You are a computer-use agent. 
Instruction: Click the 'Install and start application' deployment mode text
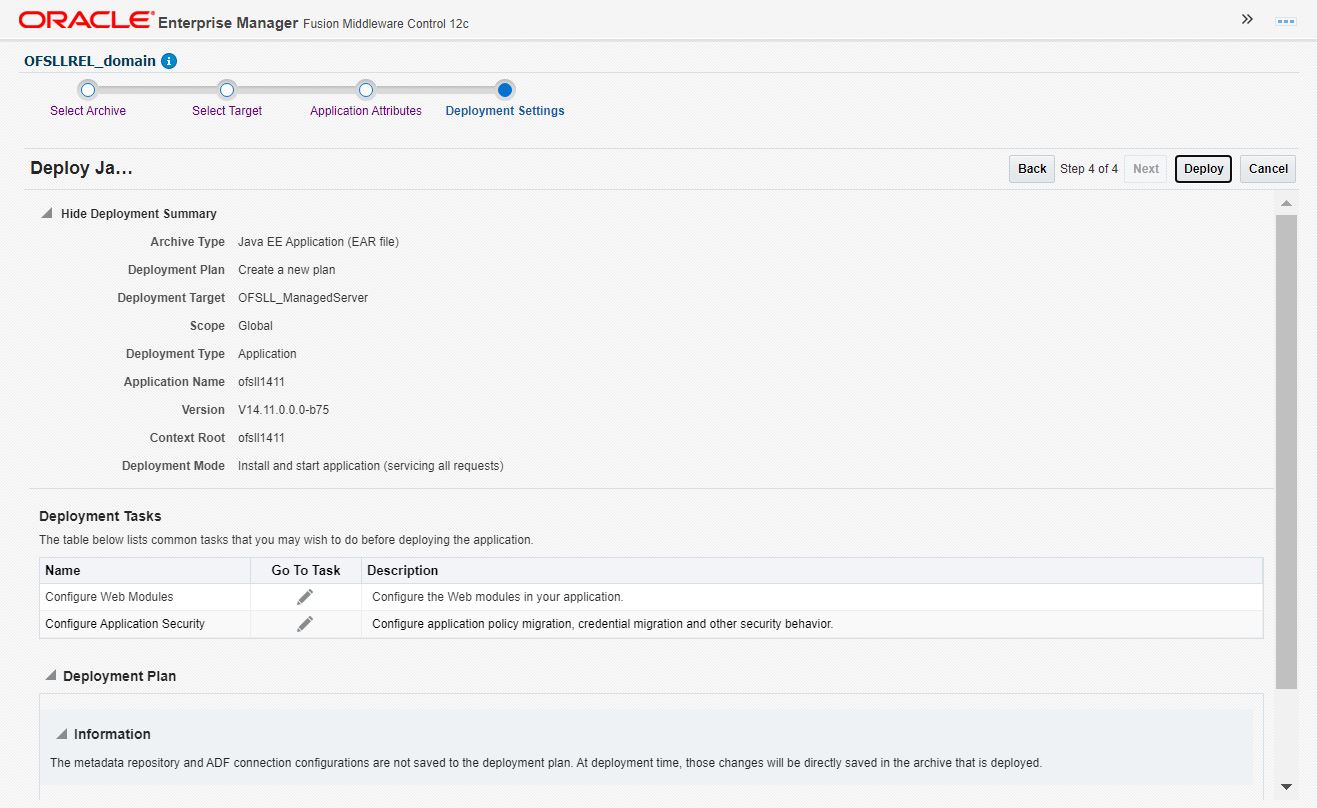click(x=371, y=466)
